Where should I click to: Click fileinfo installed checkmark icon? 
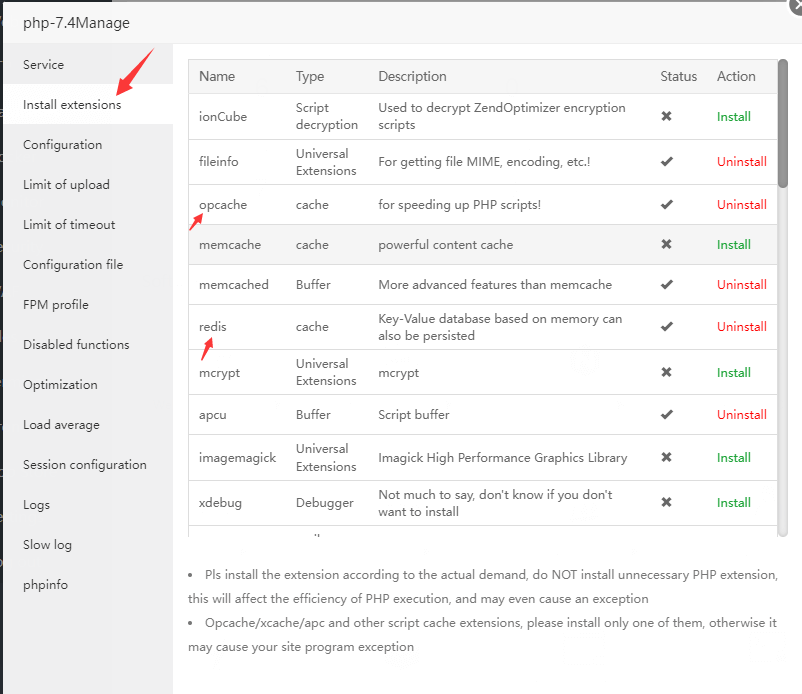tap(666, 162)
